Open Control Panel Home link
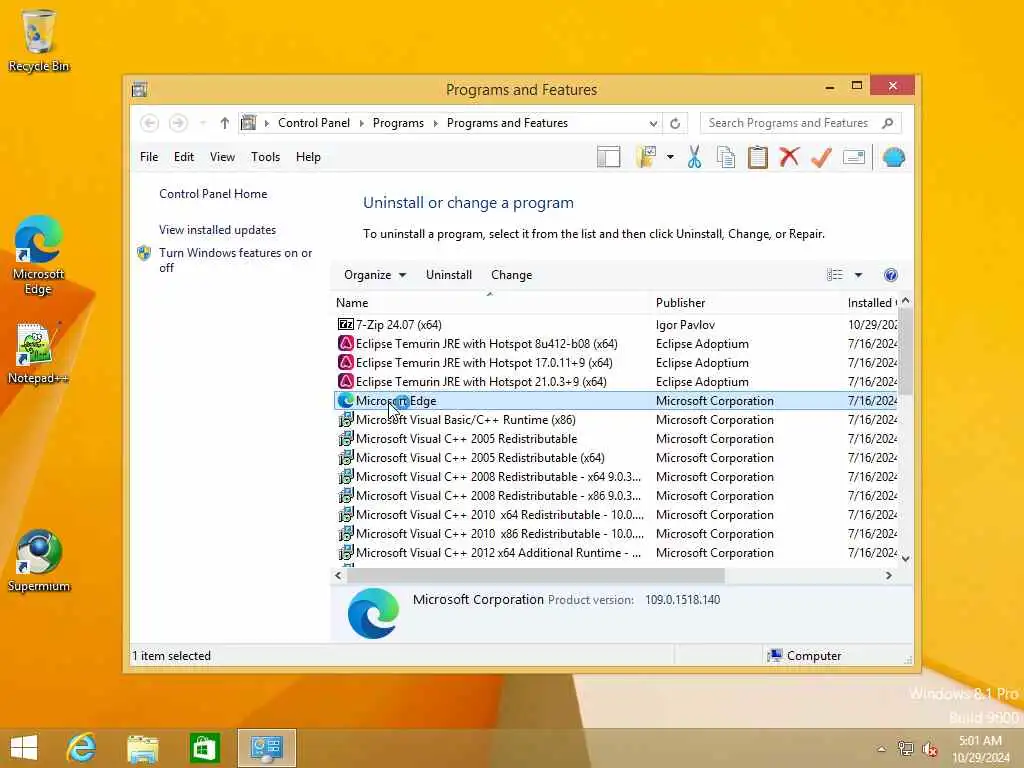The width and height of the screenshot is (1024, 768). coord(213,194)
